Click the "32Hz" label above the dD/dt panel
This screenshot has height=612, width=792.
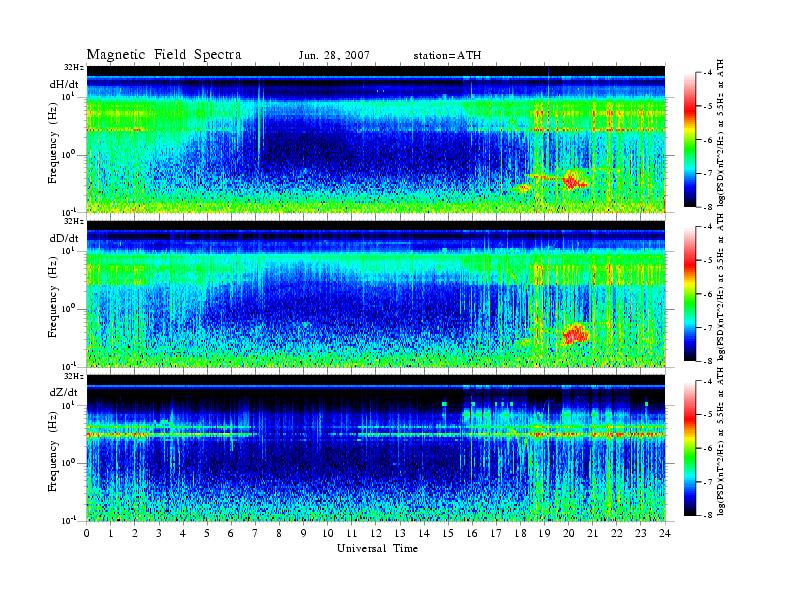click(74, 221)
